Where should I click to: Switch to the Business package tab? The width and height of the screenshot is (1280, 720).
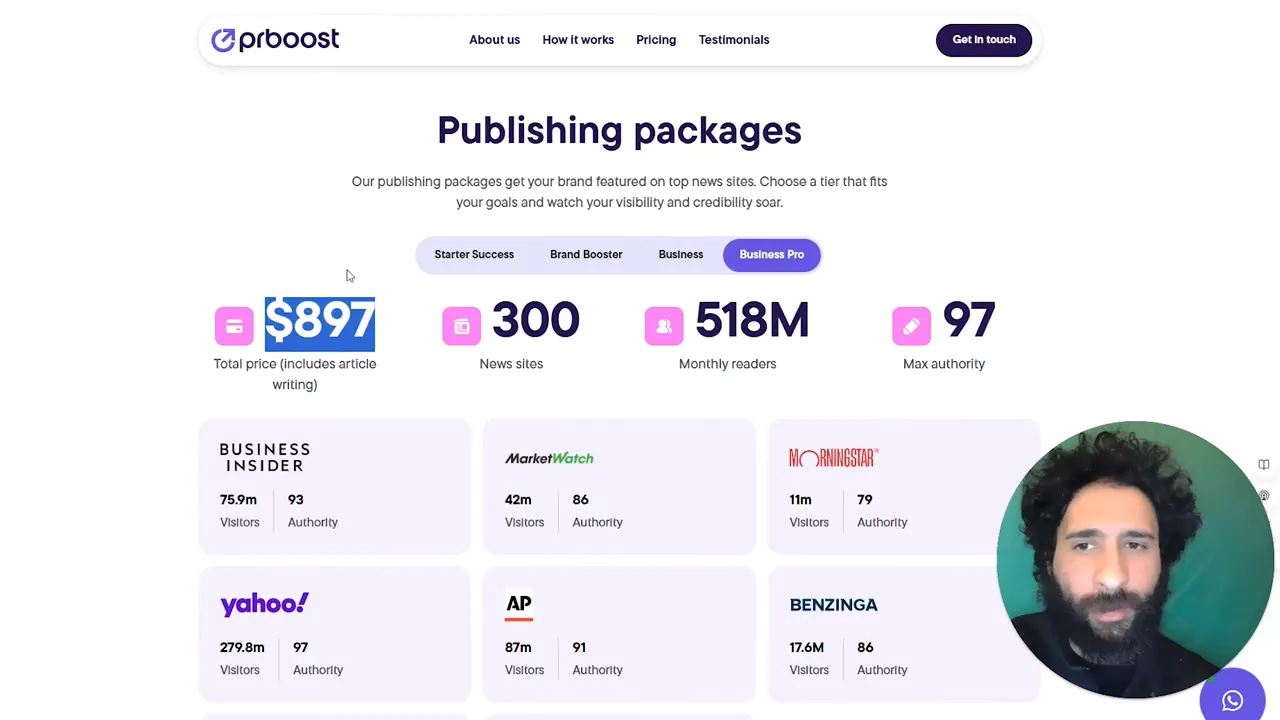(x=681, y=254)
